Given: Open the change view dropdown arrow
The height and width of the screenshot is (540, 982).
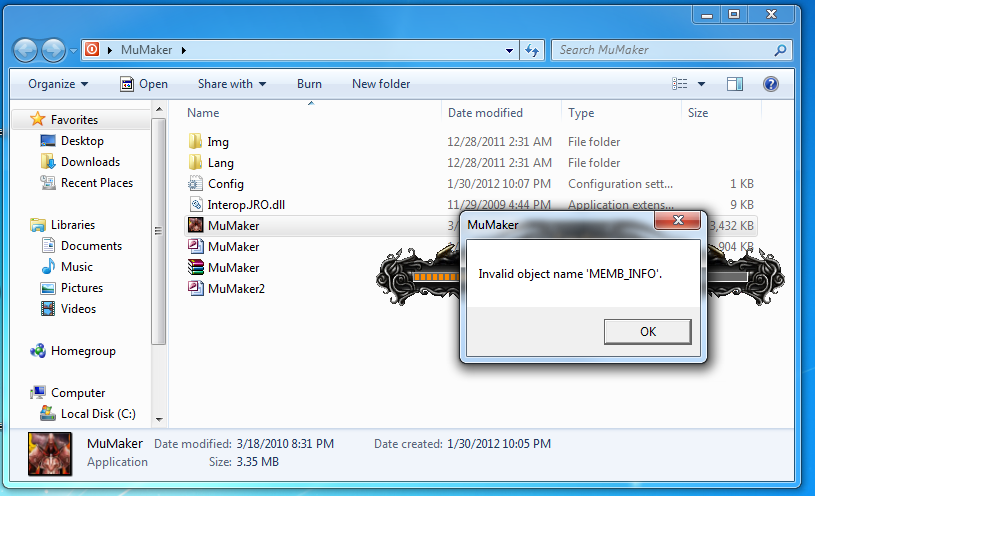Looking at the screenshot, I should tap(701, 84).
